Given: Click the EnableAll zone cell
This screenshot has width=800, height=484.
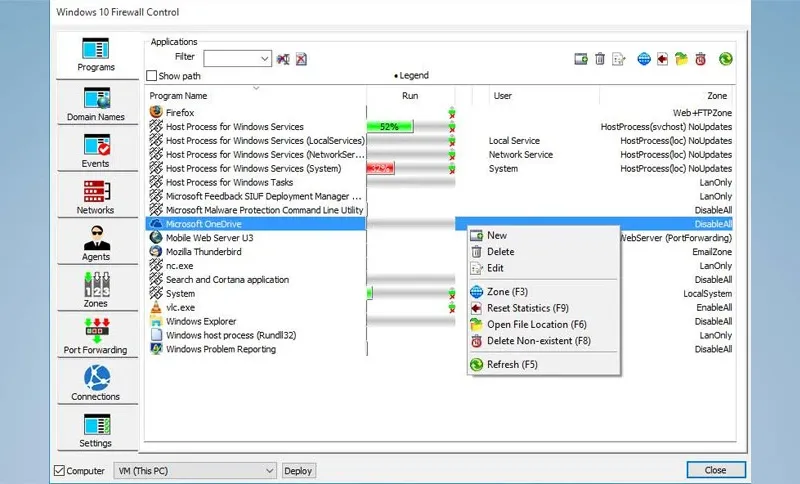Looking at the screenshot, I should (714, 308).
